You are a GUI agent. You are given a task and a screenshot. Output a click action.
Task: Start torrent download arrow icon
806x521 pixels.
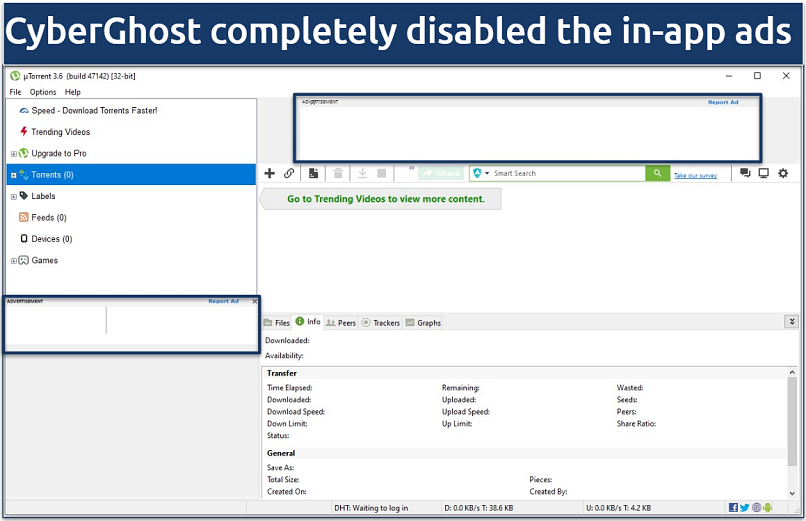tap(362, 173)
